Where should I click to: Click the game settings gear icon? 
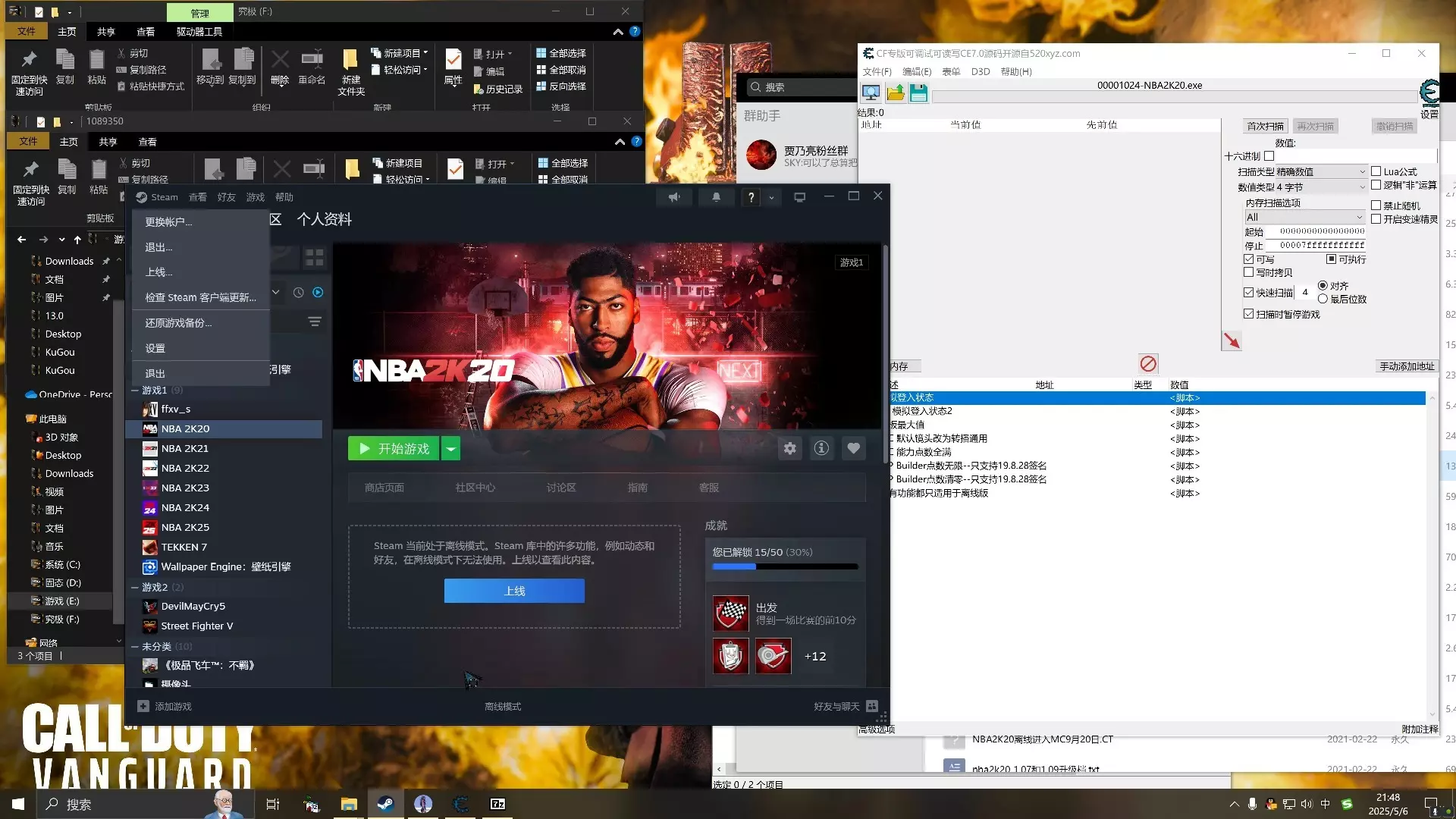[790, 448]
